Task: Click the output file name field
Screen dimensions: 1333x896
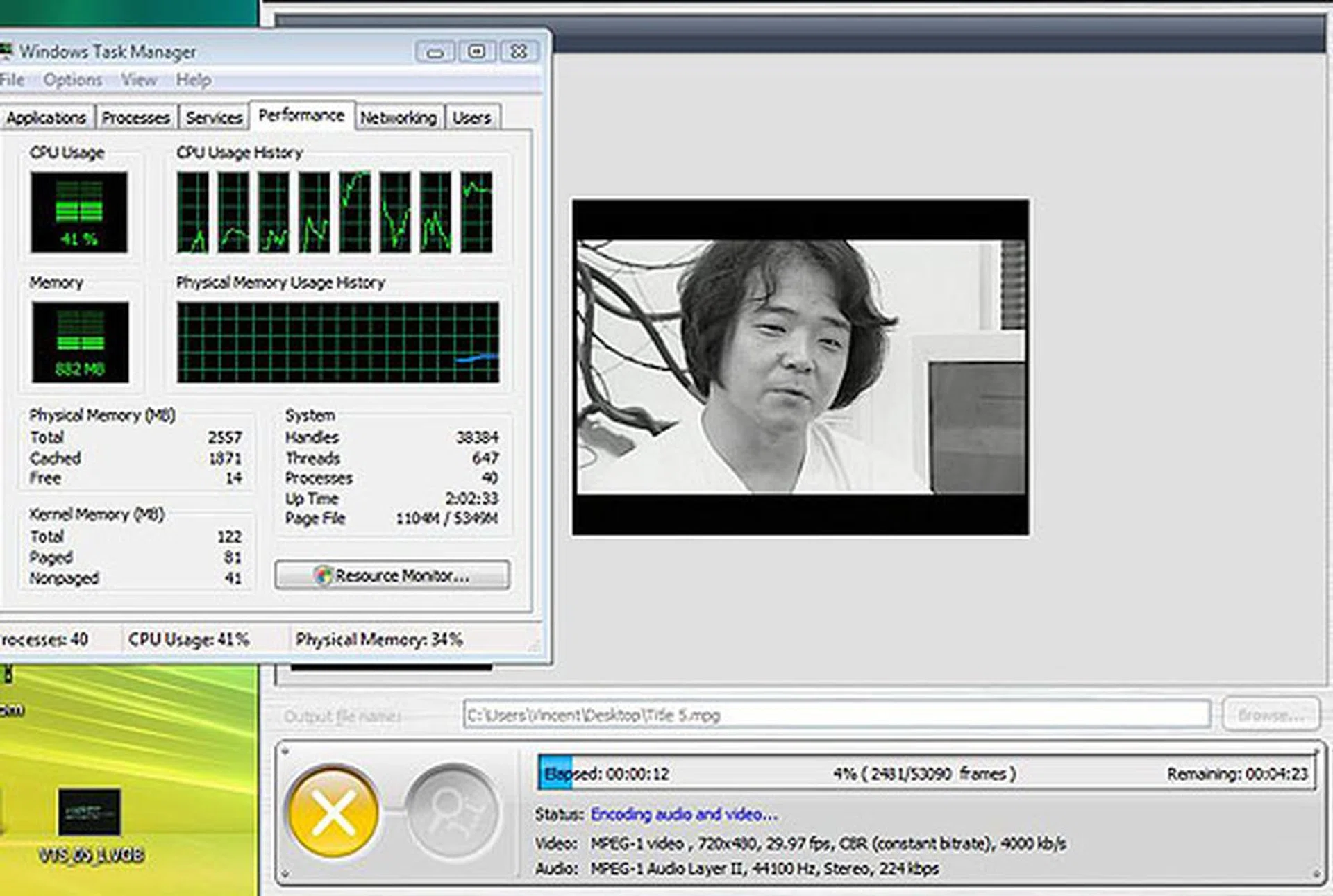Action: coord(837,715)
